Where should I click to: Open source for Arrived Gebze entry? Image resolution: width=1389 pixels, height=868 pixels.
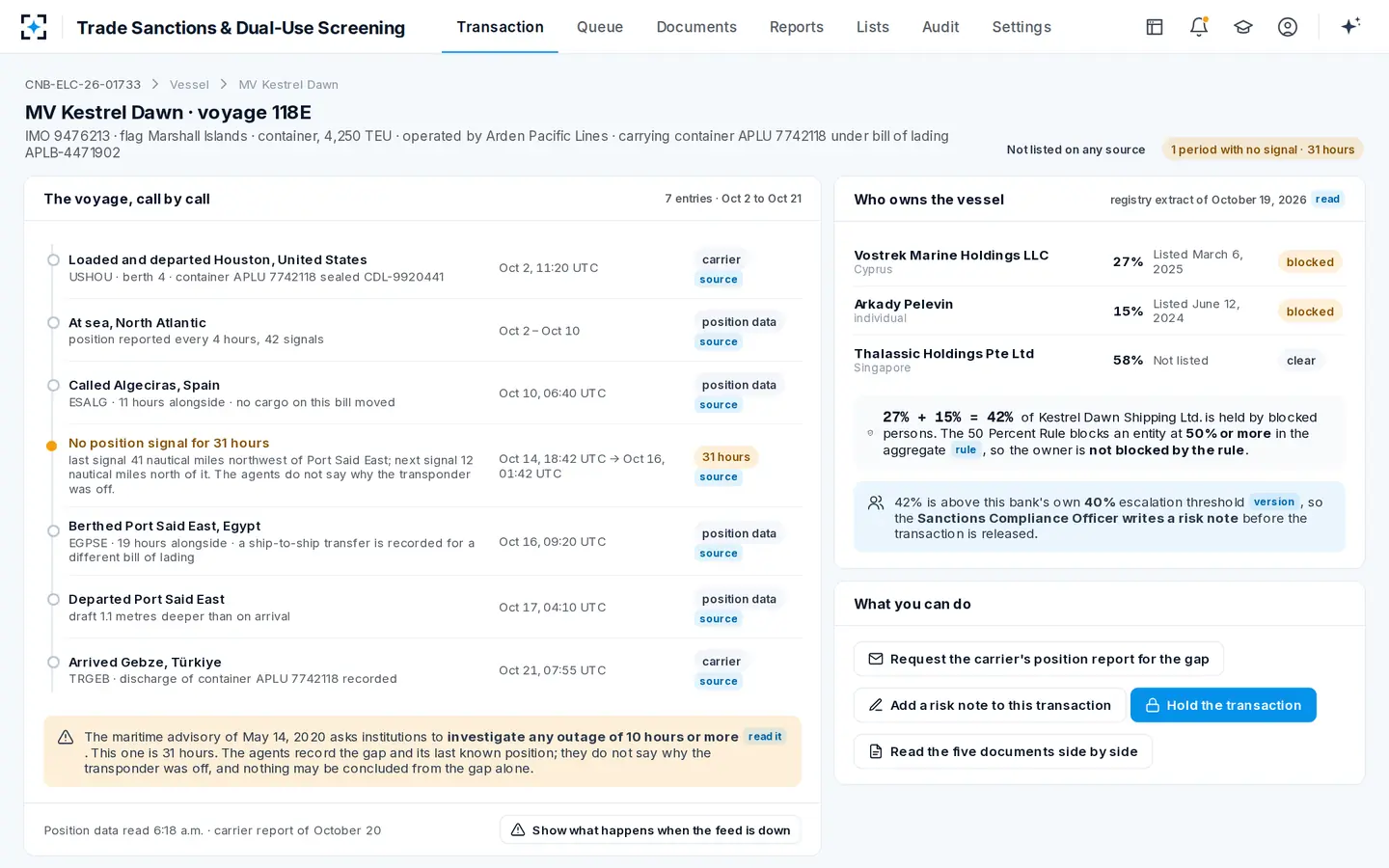tap(719, 682)
